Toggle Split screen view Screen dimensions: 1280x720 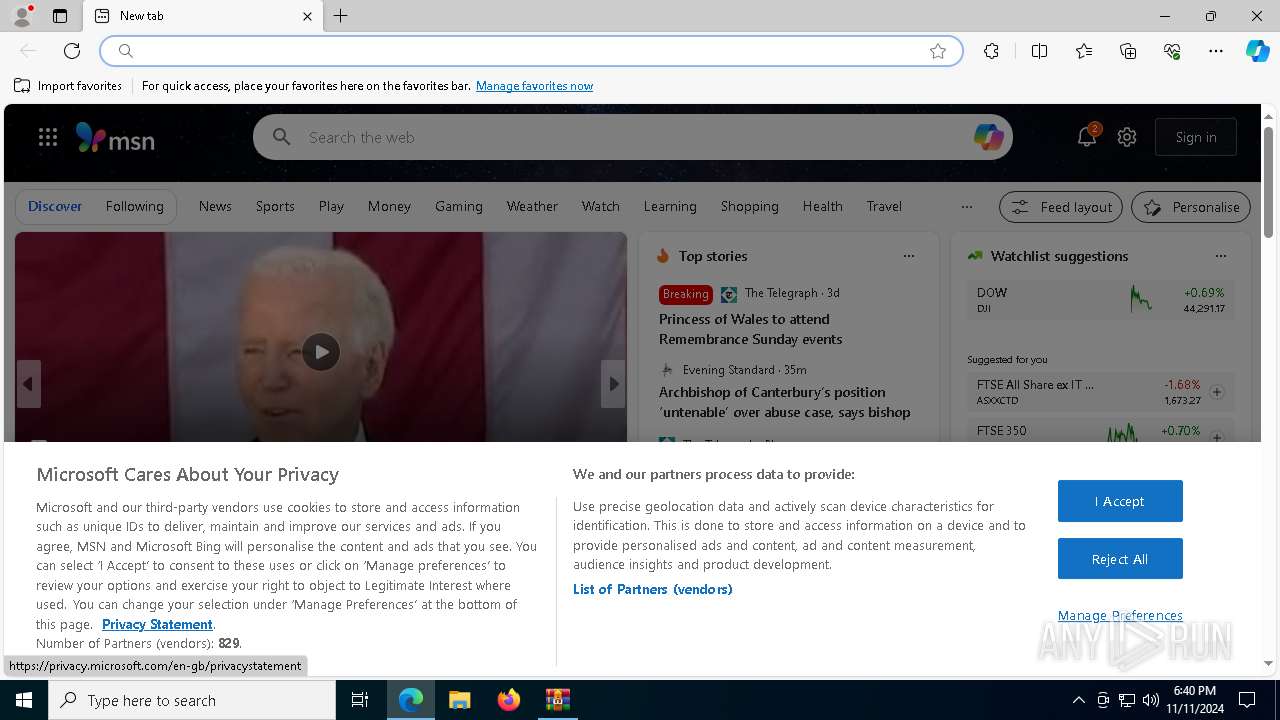point(1039,51)
